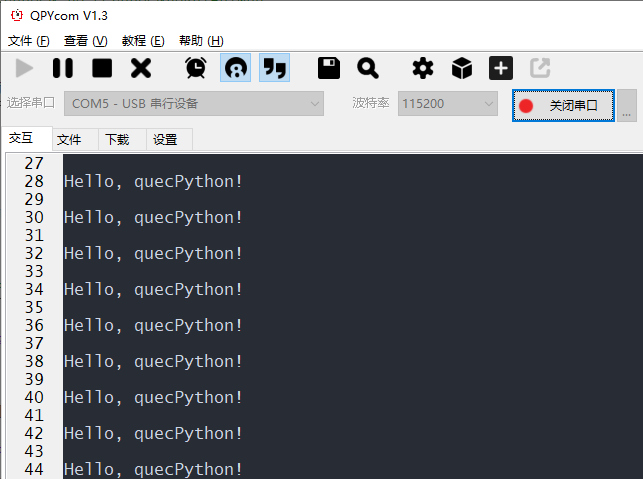Click the floppy disk save icon

328,68
